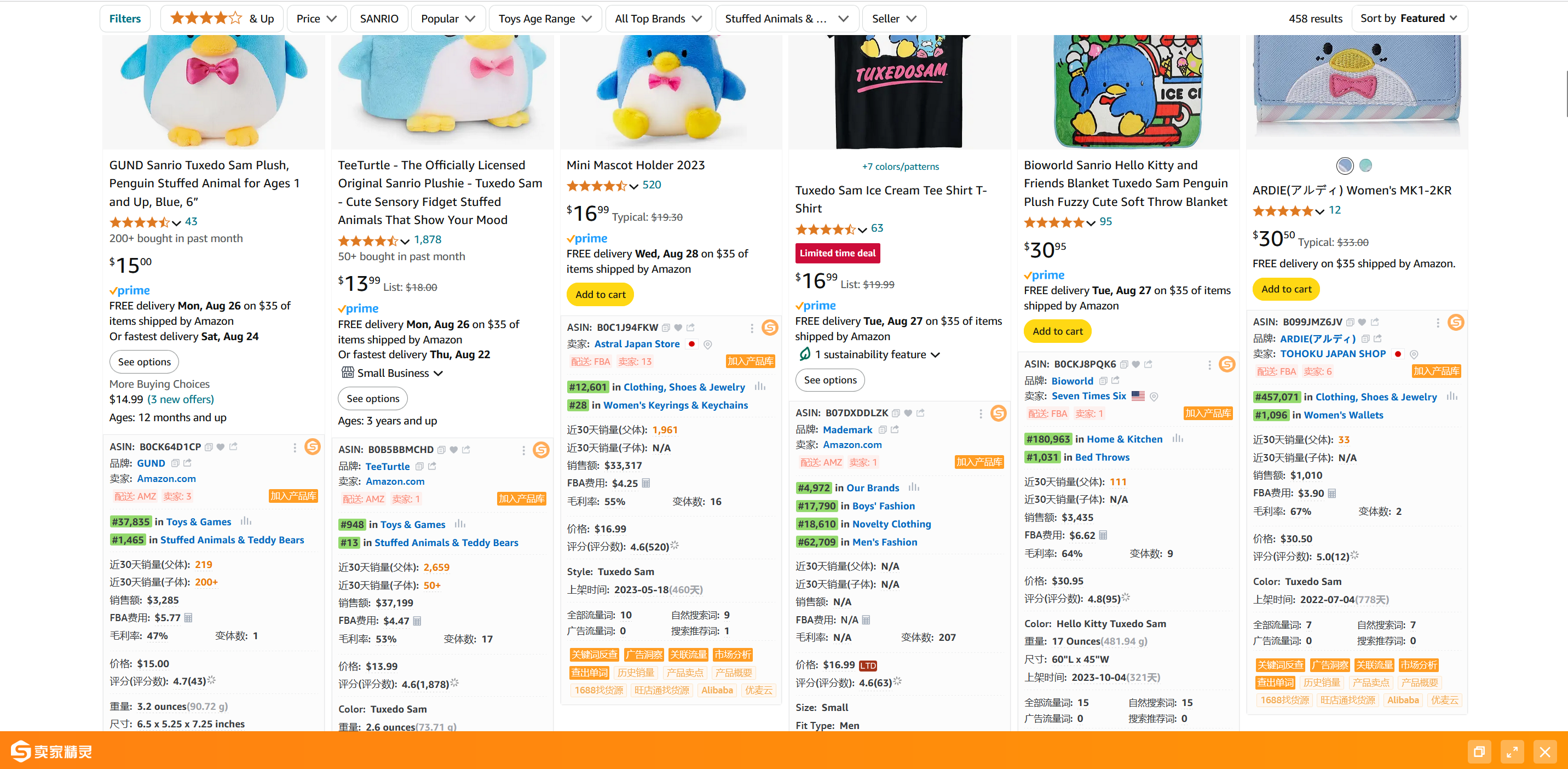Open the three-dot menu for ASIN B07DXDDLZK
Viewport: 1568px width, 769px height.
(x=981, y=414)
